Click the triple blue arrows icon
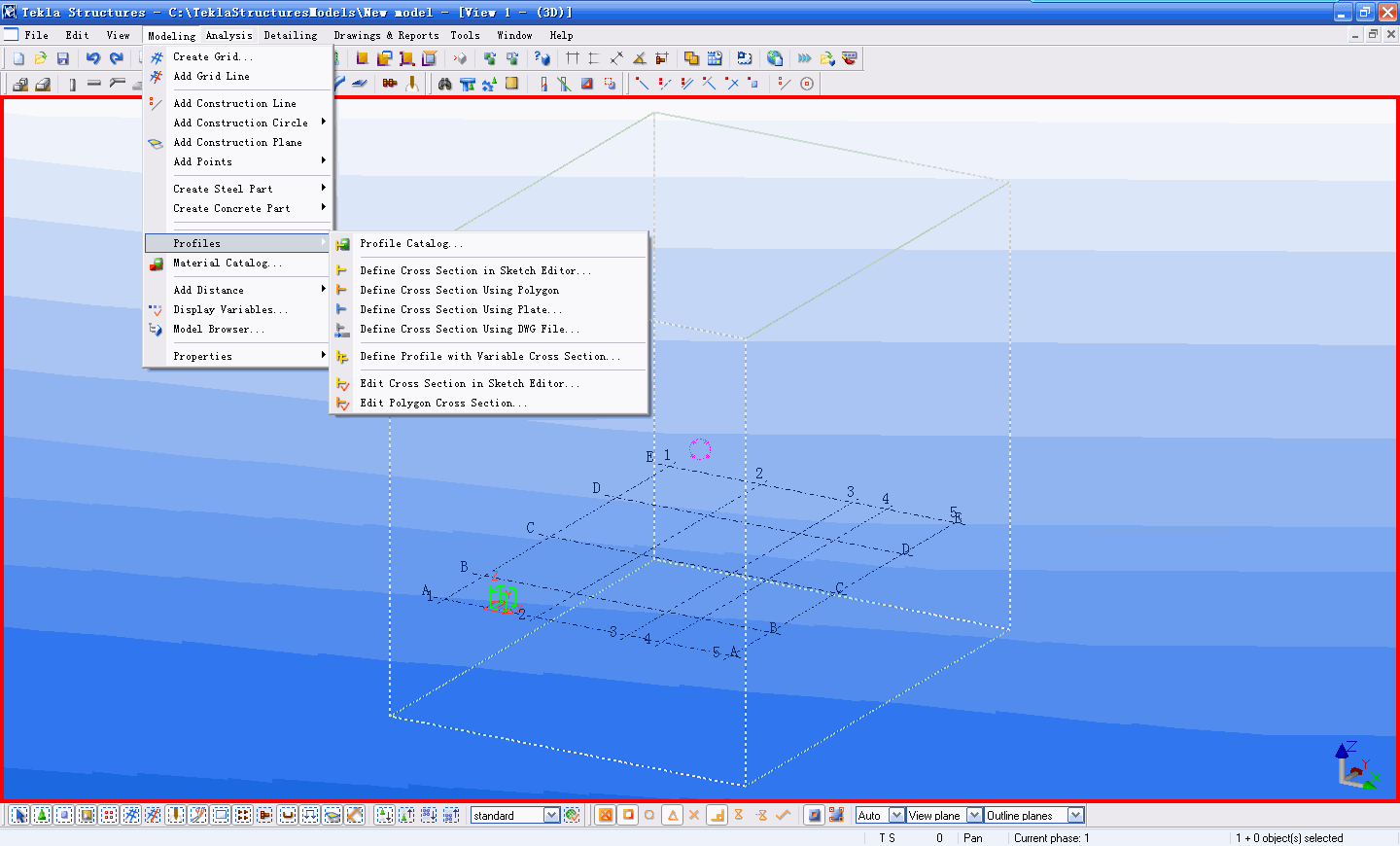 coord(804,58)
